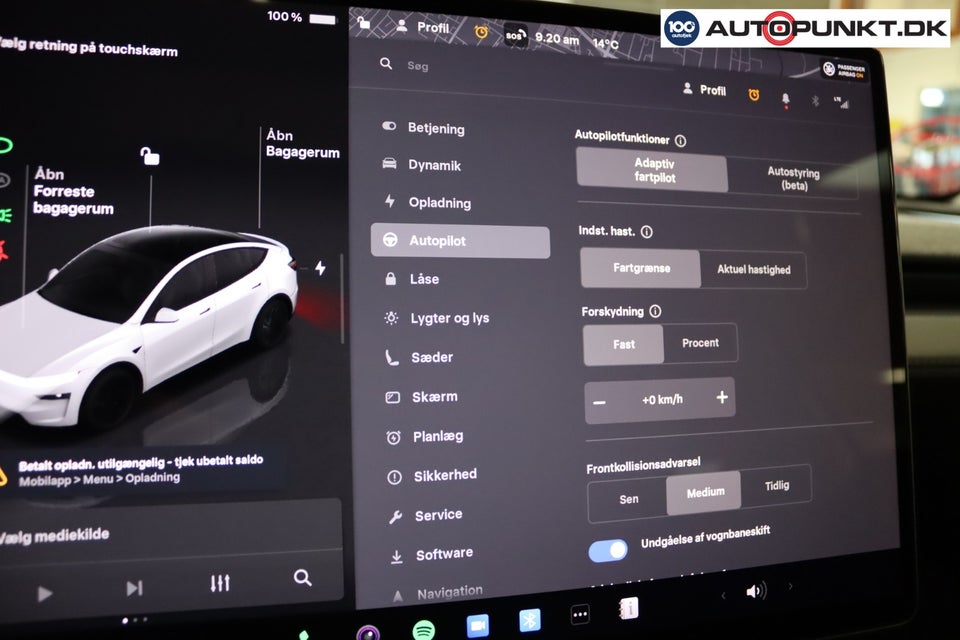Select Aktuel hastighed instead of Fartgrænse
The image size is (960, 640).
[755, 269]
